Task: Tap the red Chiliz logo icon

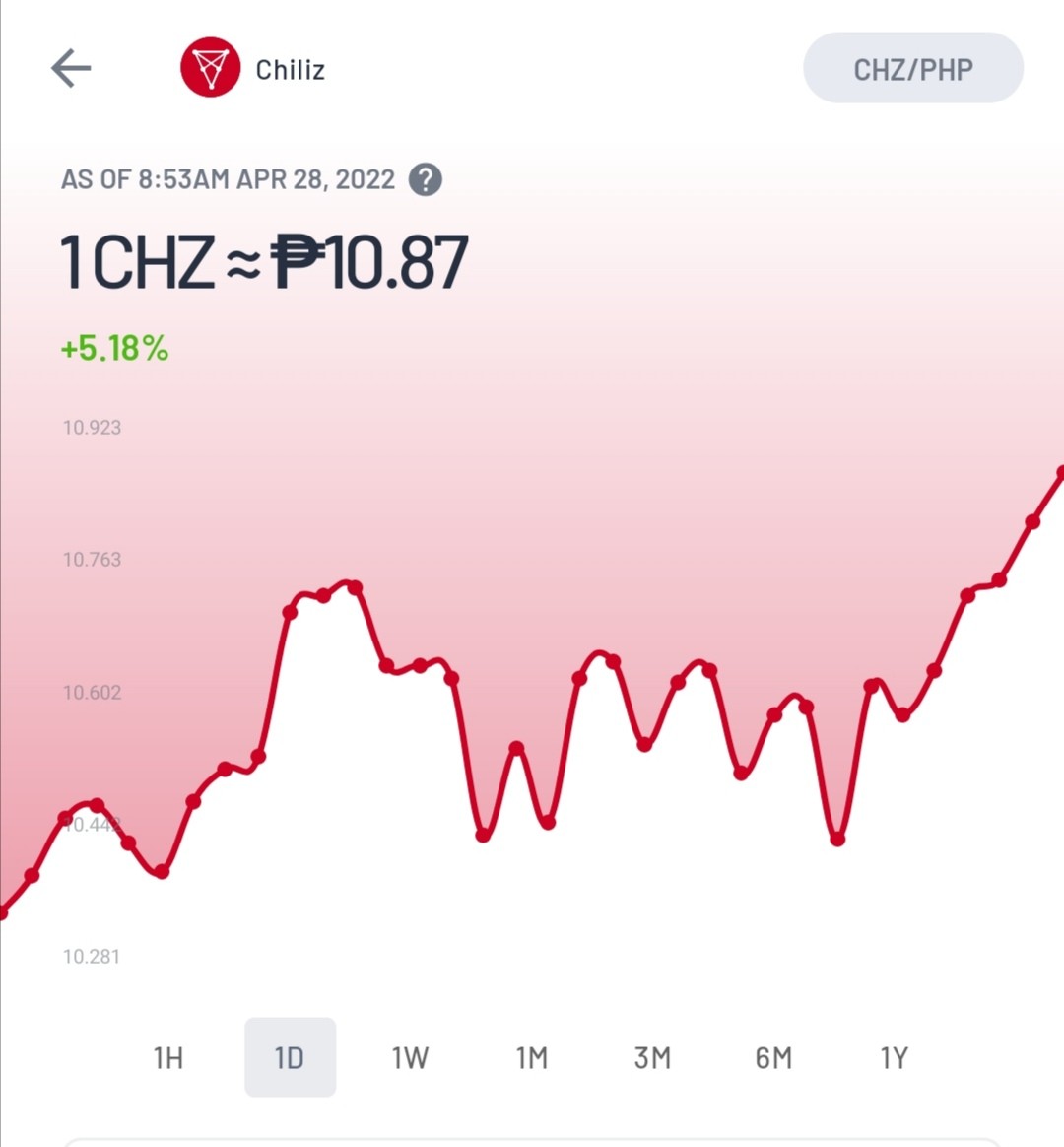Action: click(211, 67)
